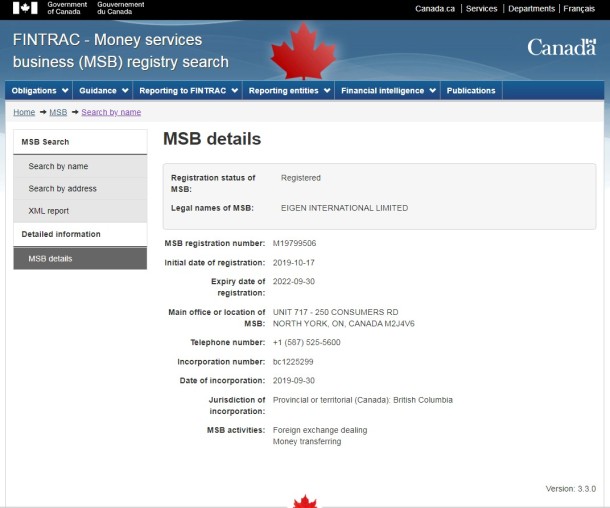Viewport: 610px width, 508px height.
Task: Switch language to Français
Action: tap(579, 8)
